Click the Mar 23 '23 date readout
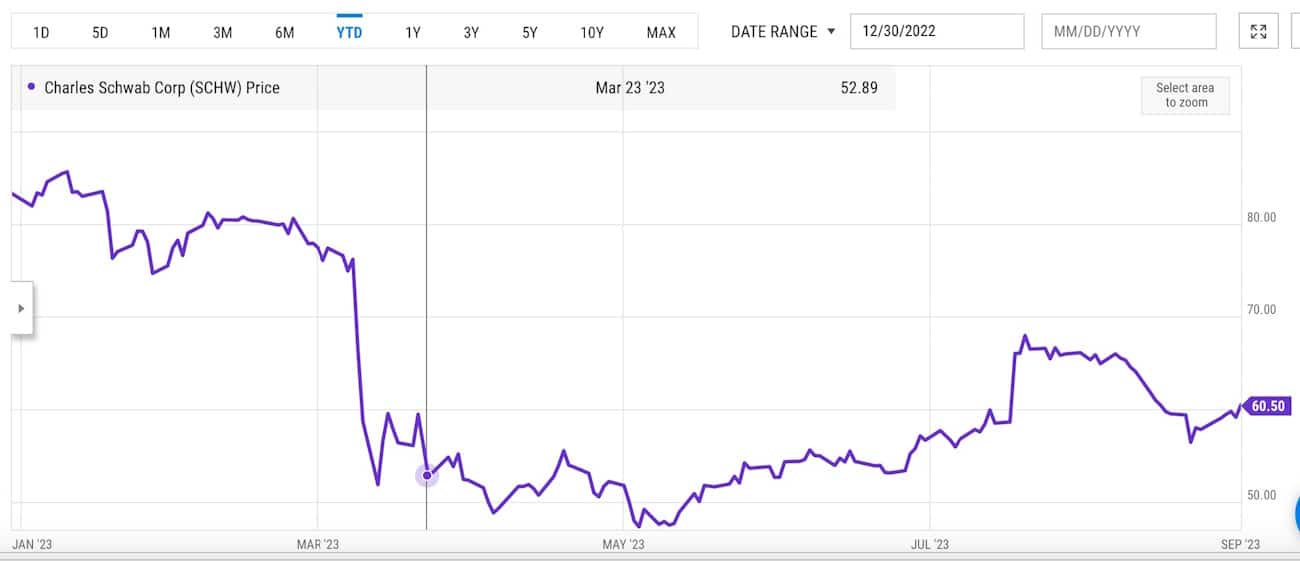 click(x=630, y=88)
